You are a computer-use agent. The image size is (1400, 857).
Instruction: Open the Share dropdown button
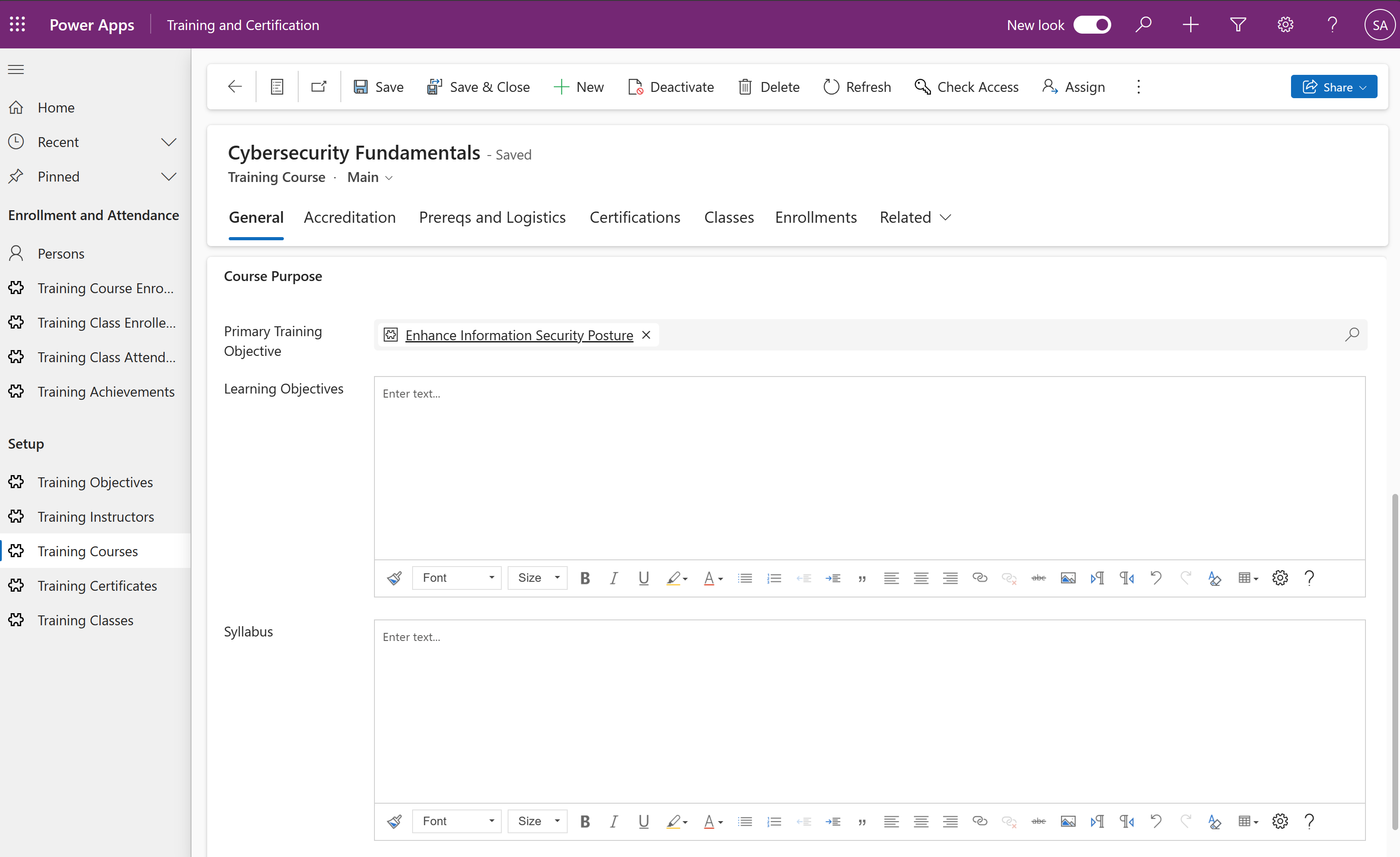[1334, 87]
